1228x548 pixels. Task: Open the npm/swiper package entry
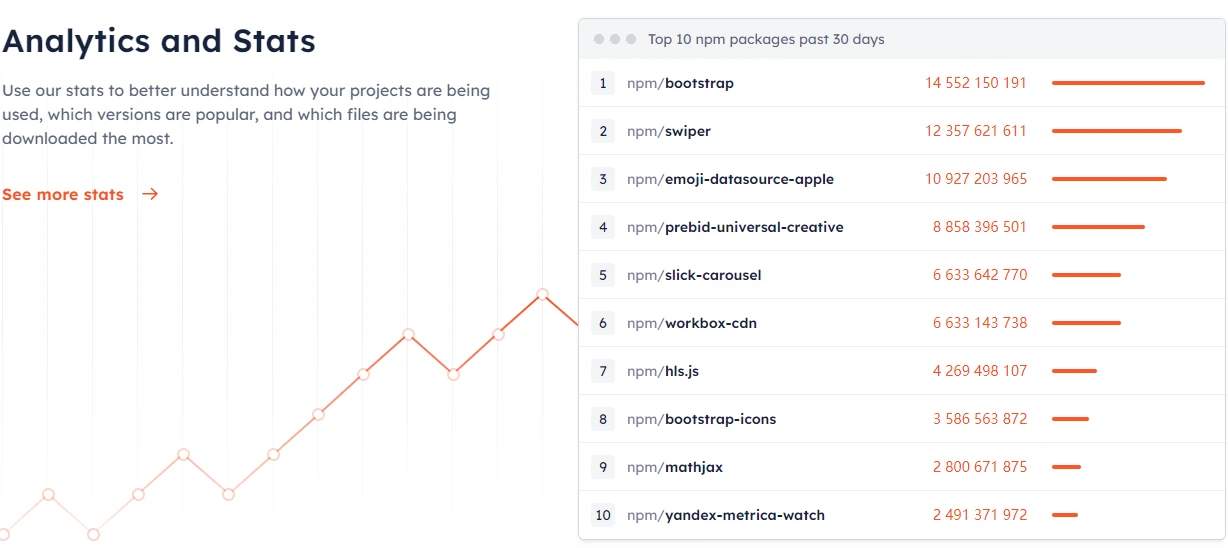click(669, 131)
